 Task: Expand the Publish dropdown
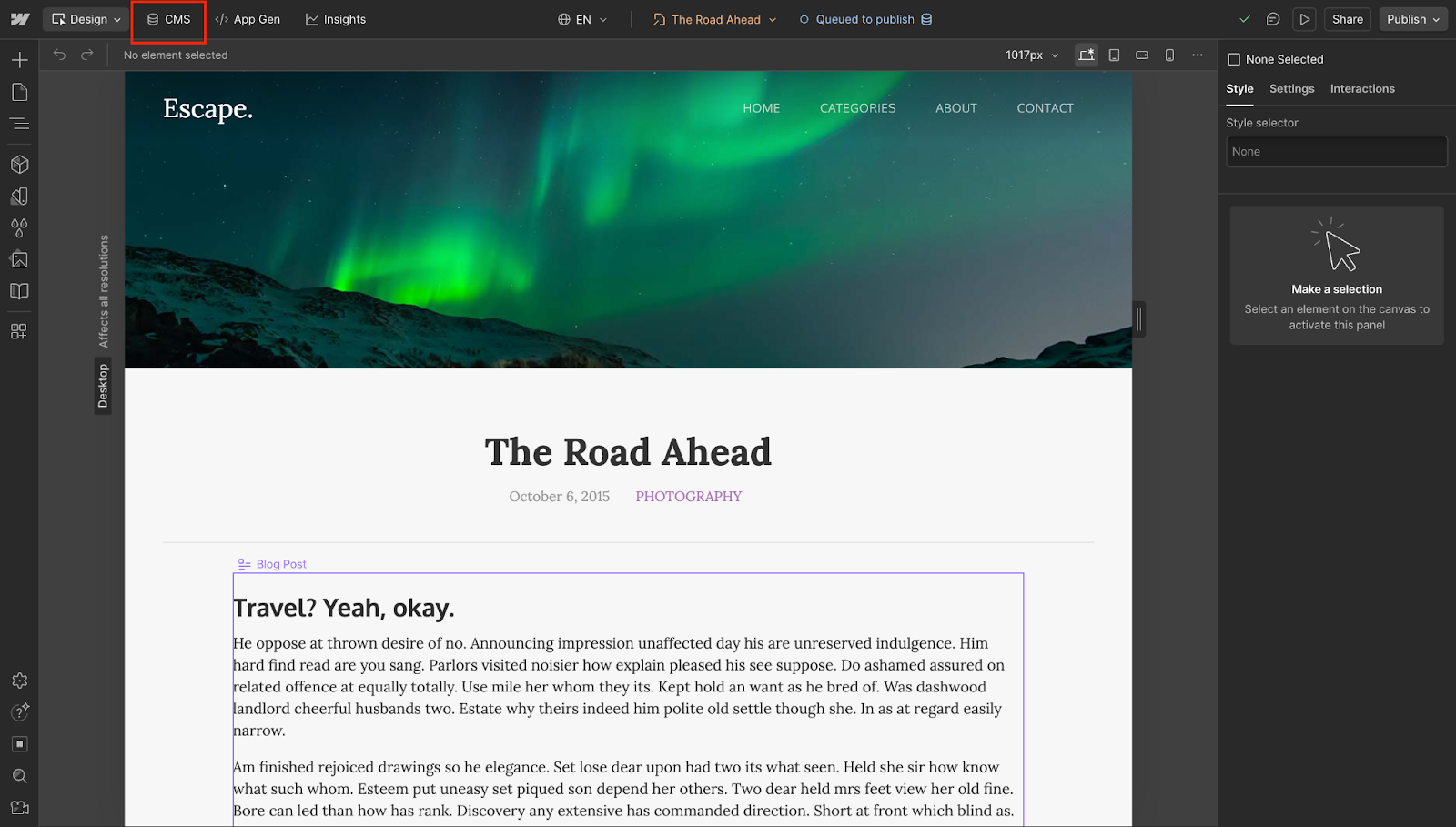tap(1413, 19)
